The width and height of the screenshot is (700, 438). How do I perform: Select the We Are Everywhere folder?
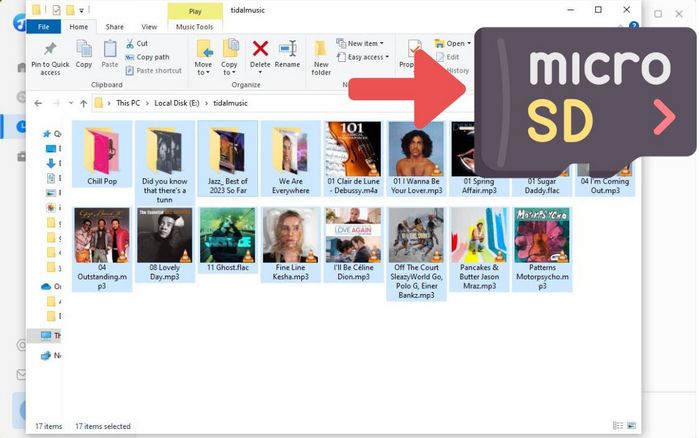(x=291, y=159)
